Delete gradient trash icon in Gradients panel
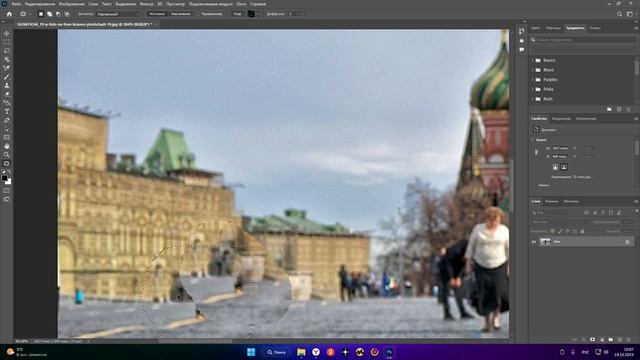Viewport: 640px width, 360px height. (x=629, y=109)
